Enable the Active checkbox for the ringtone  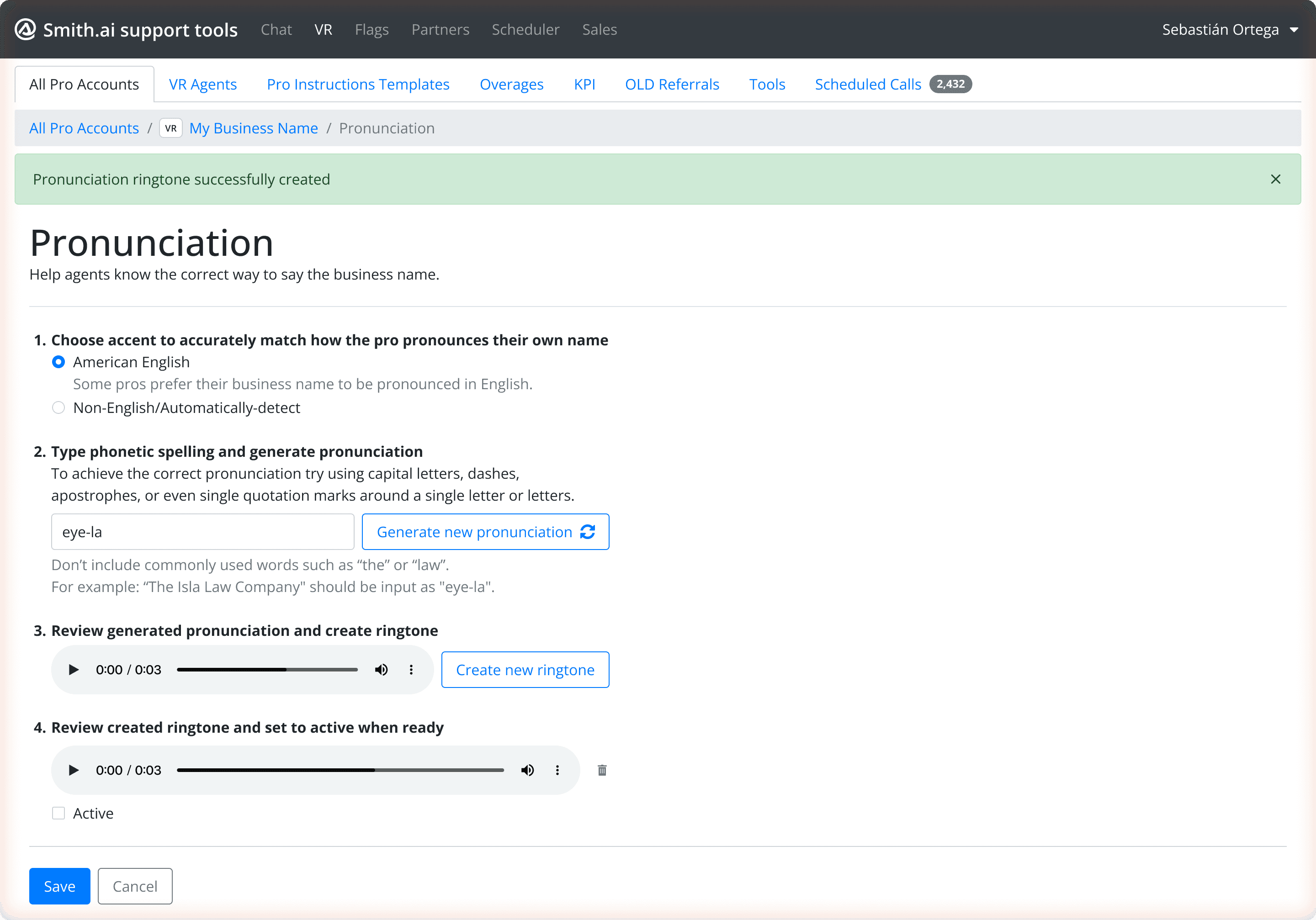pyautogui.click(x=58, y=813)
